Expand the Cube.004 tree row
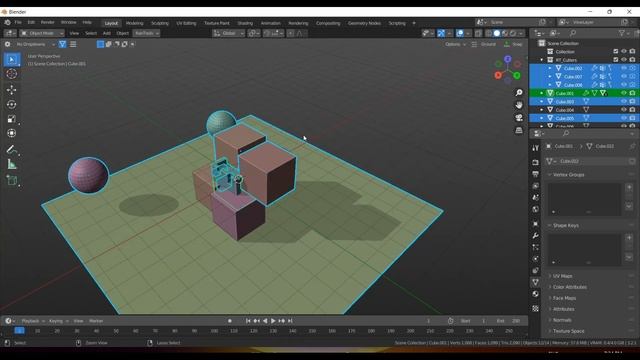The width and height of the screenshot is (640, 360). coord(542,110)
